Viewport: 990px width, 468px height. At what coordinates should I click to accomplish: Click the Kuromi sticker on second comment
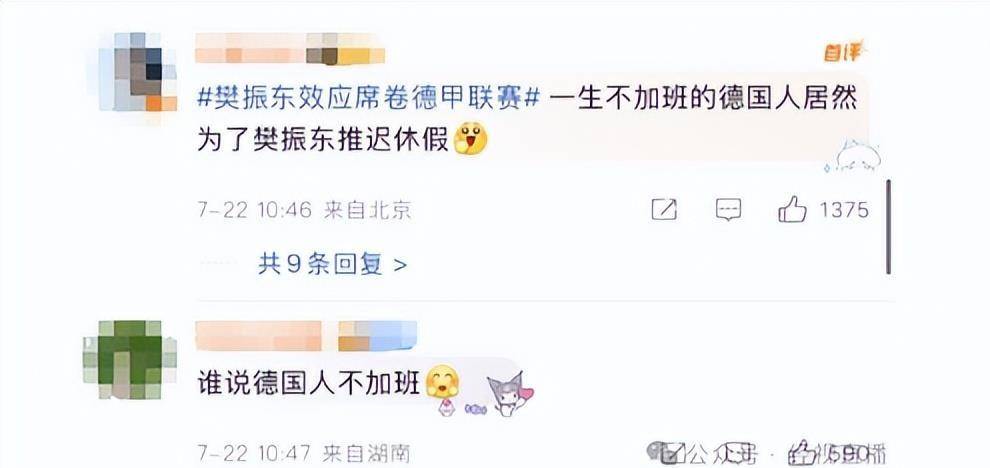509,393
